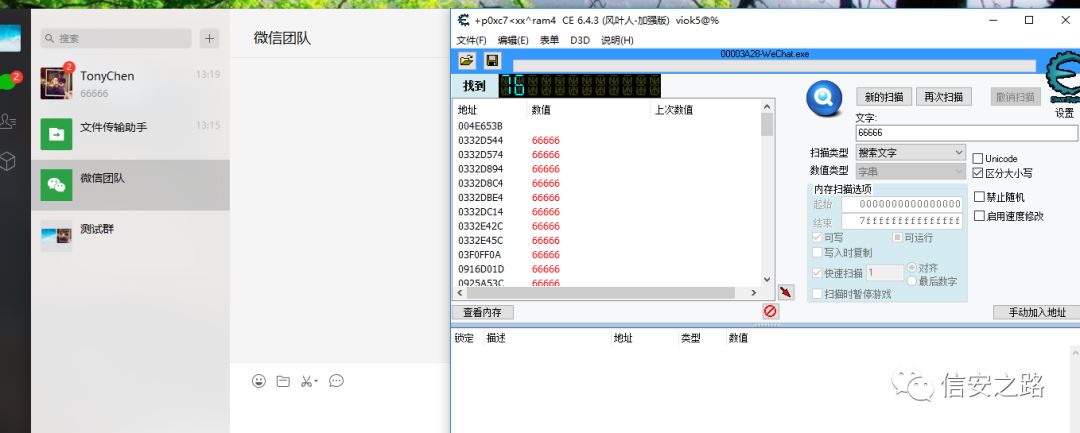This screenshot has height=433, width=1080.
Task: Open the 文件(F) menu
Action: (x=471, y=40)
